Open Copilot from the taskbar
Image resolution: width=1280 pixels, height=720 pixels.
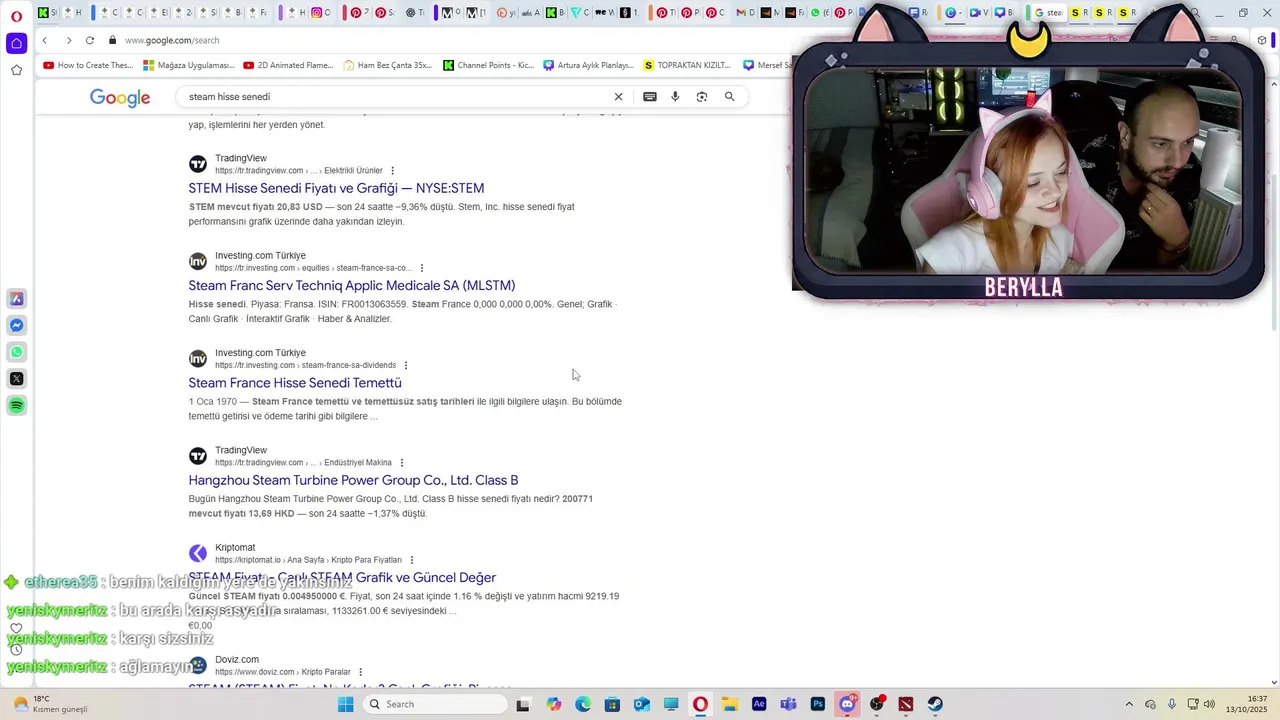click(554, 704)
